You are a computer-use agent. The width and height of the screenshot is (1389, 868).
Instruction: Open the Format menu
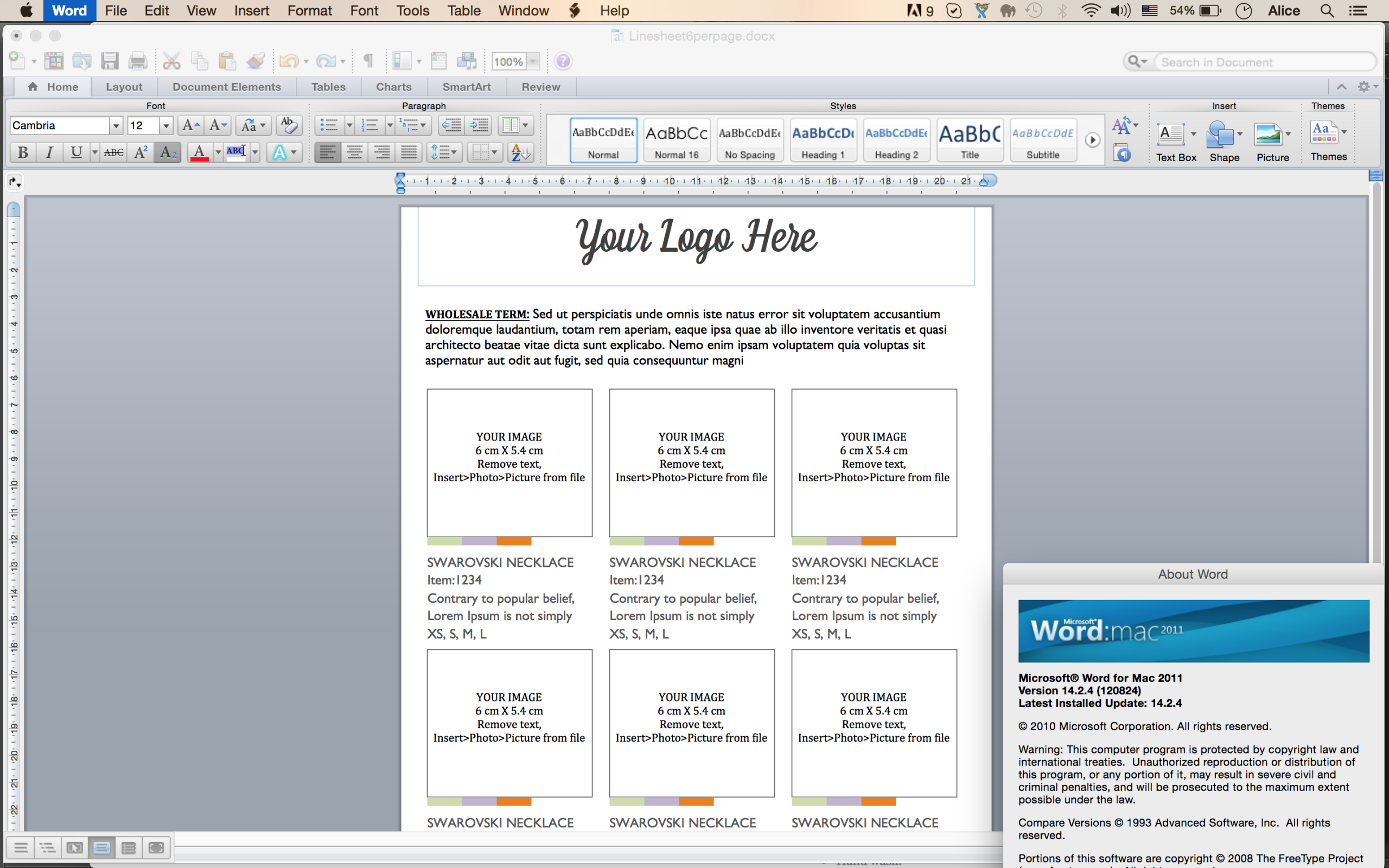(309, 11)
